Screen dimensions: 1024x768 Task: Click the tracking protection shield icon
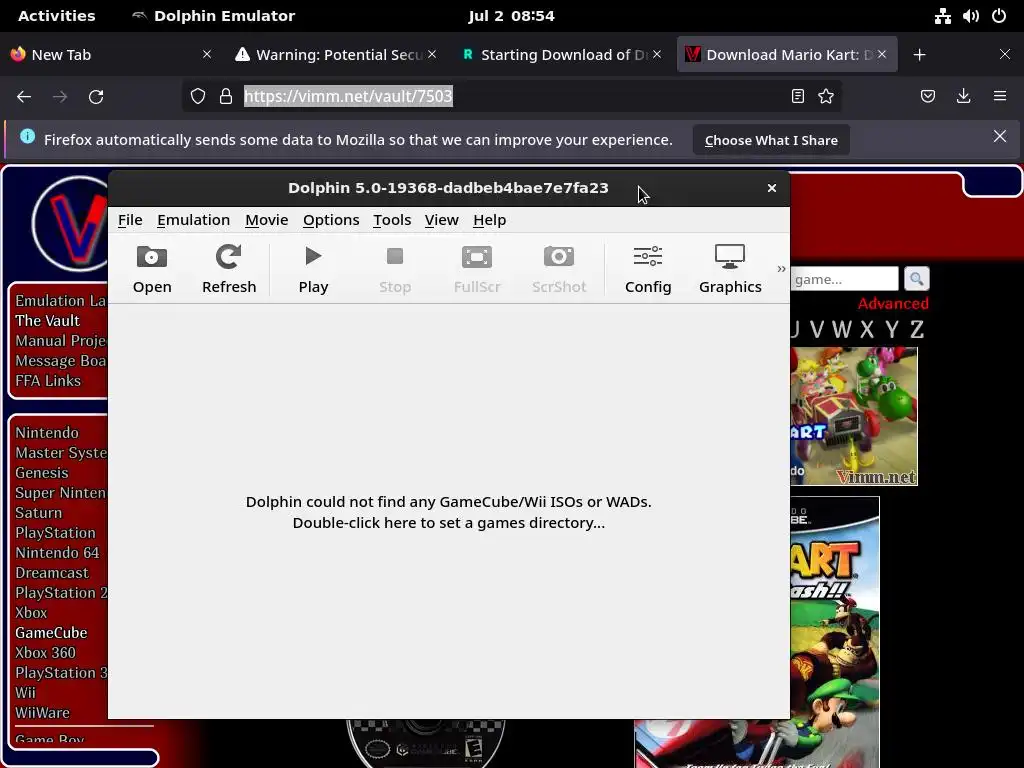[198, 97]
